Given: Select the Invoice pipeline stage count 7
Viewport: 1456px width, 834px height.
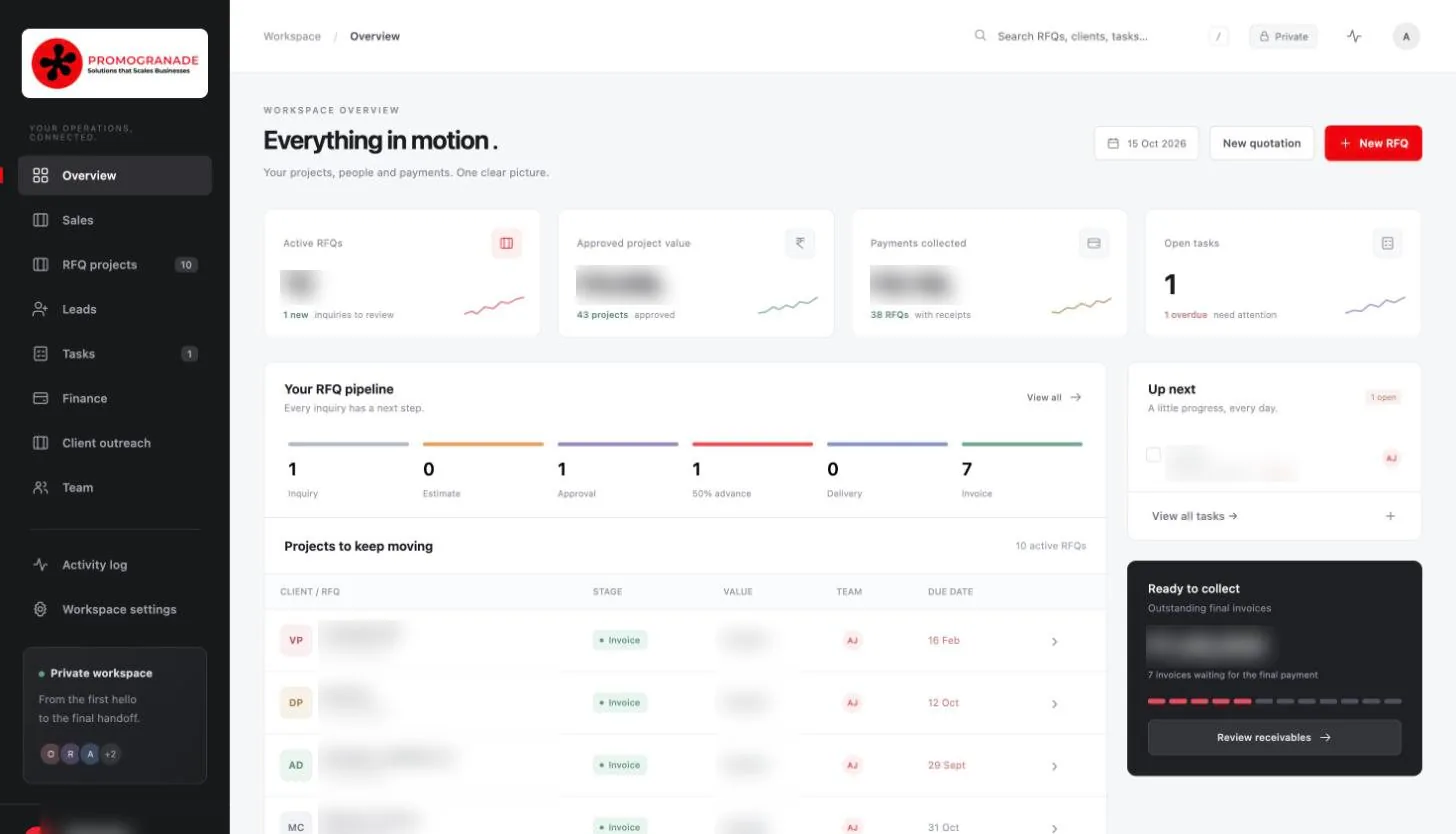Looking at the screenshot, I should (1022, 470).
